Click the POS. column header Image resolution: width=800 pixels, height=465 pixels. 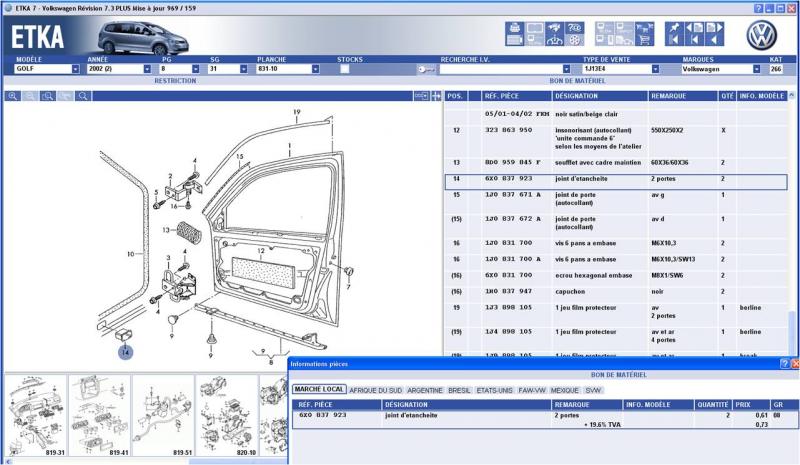(455, 96)
